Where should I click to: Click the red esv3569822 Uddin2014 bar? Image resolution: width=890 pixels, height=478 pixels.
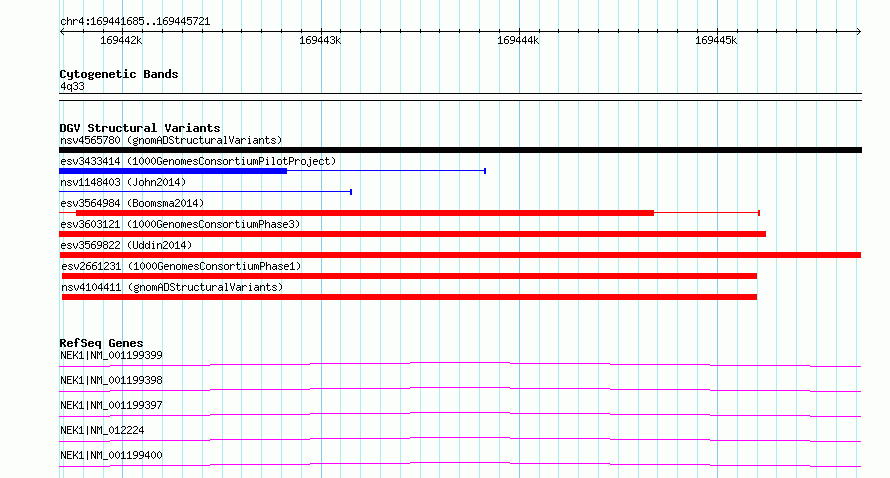coord(460,255)
